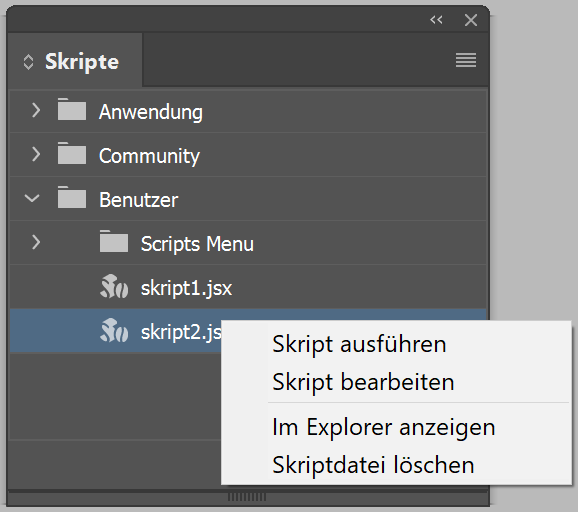Click the Scripts Menu folder icon
This screenshot has height=512, width=578.
click(114, 241)
